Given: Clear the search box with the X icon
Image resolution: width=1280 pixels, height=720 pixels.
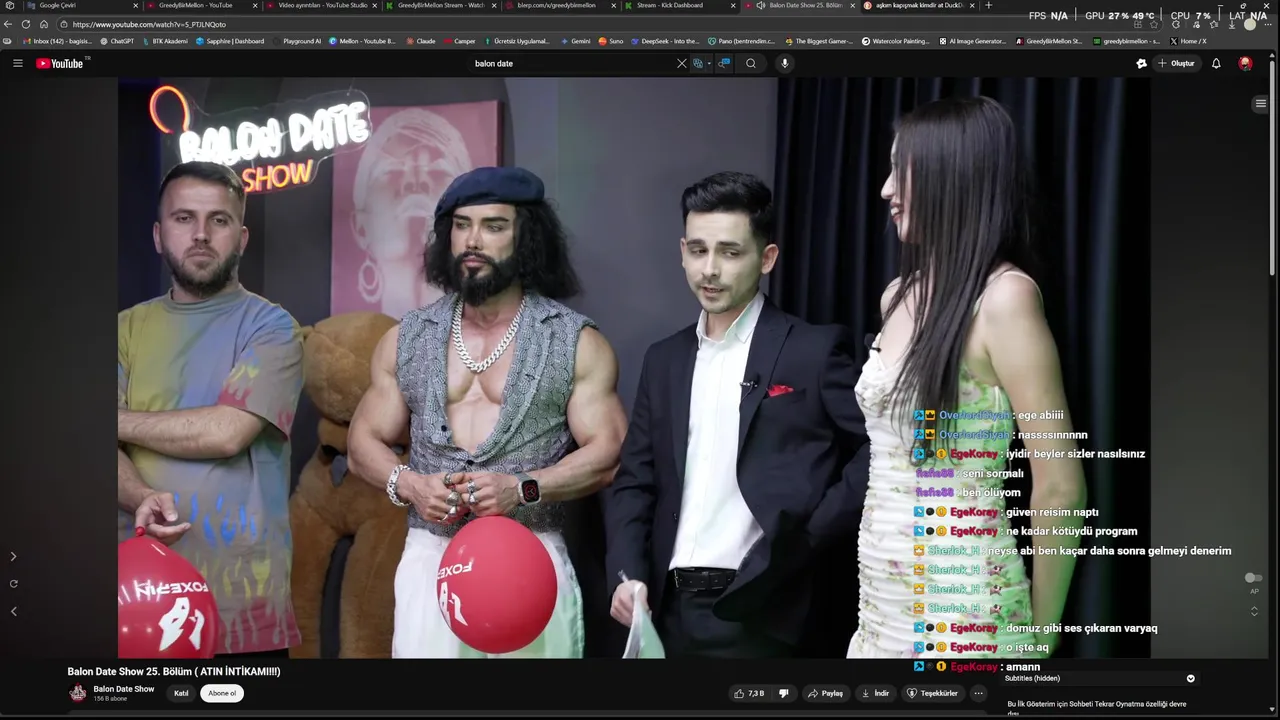Looking at the screenshot, I should (x=682, y=63).
